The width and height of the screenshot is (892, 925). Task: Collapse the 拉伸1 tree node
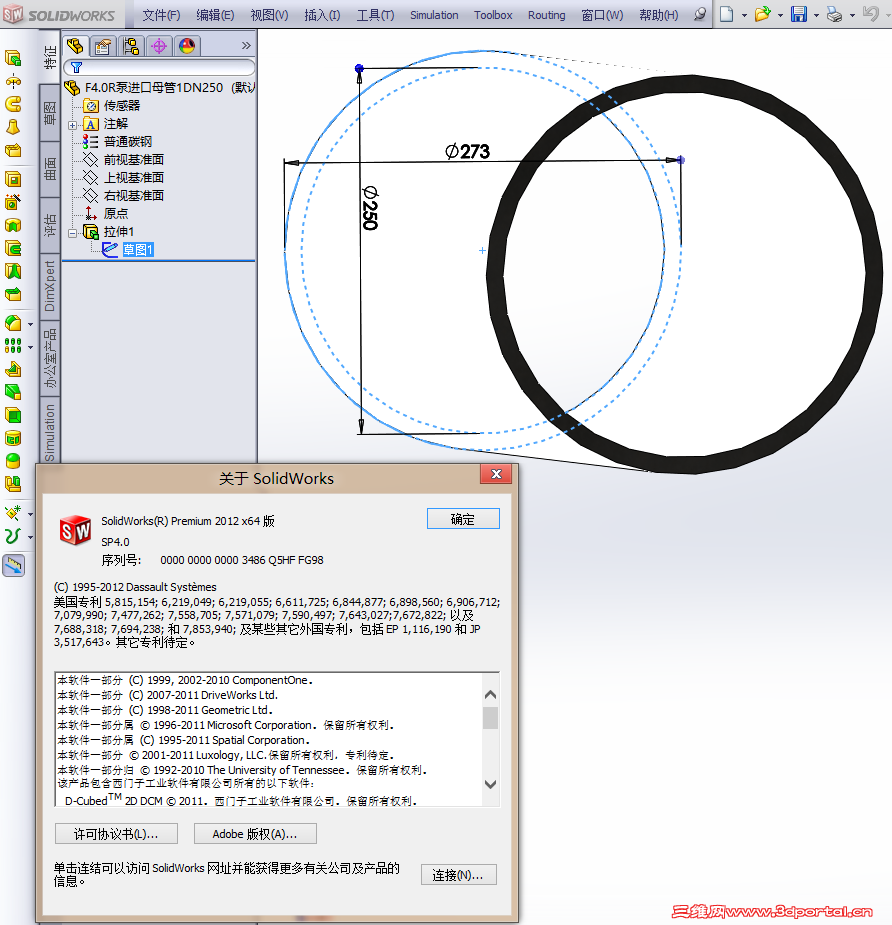pos(72,232)
